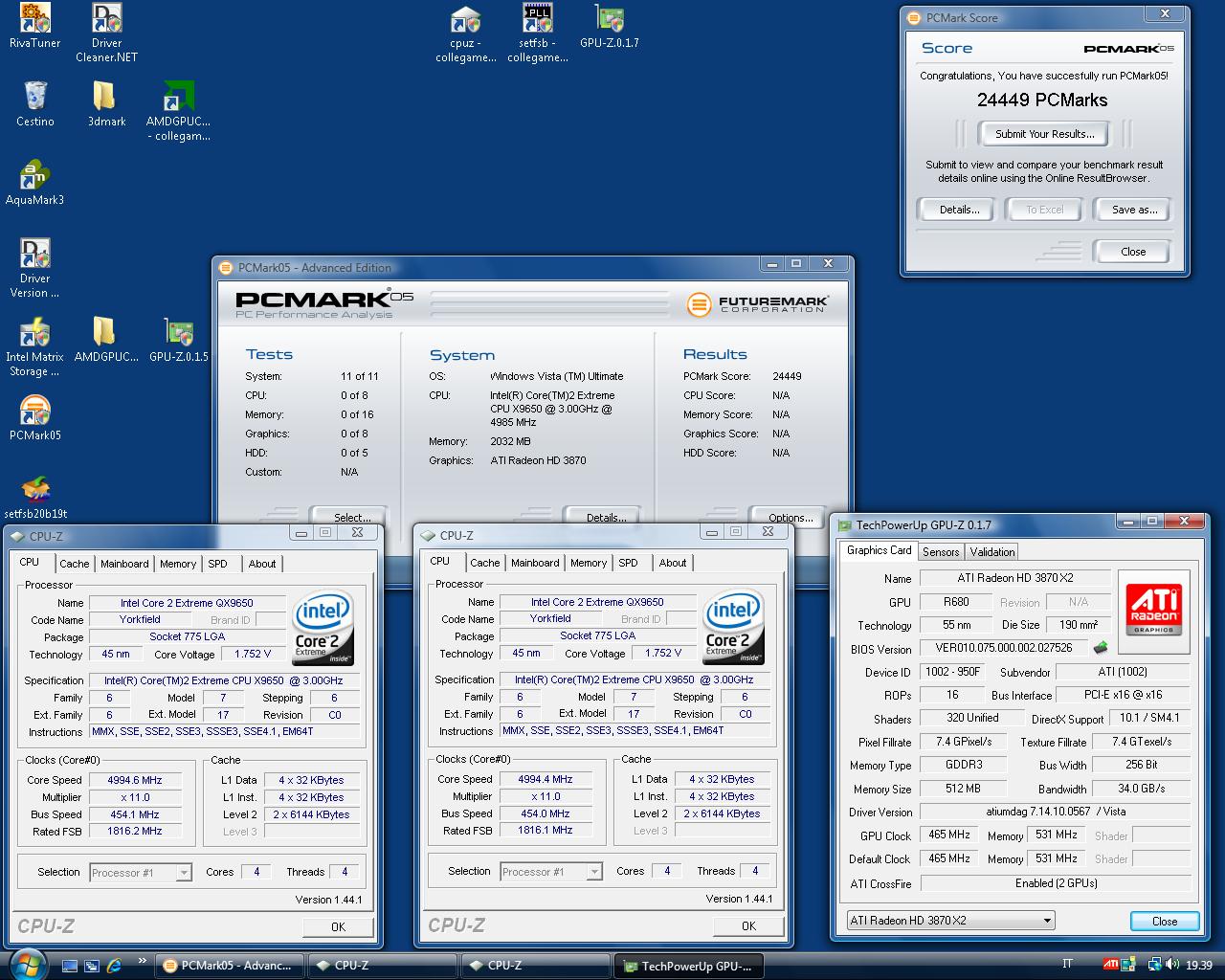1225x980 pixels.
Task: Launch Internet Explorer from quick launch
Action: pyautogui.click(x=115, y=966)
